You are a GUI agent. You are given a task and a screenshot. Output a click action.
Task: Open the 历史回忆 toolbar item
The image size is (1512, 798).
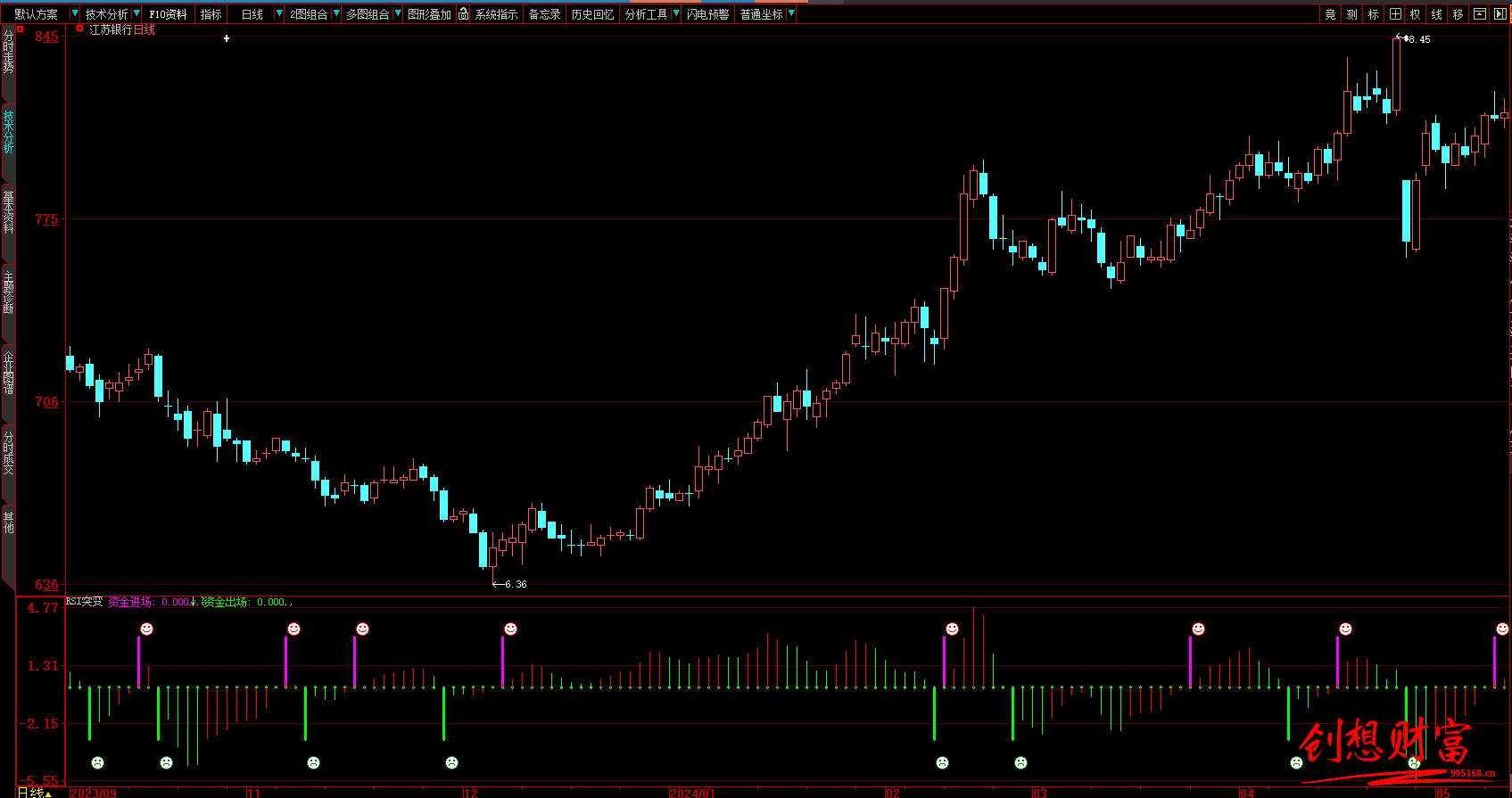(x=592, y=14)
